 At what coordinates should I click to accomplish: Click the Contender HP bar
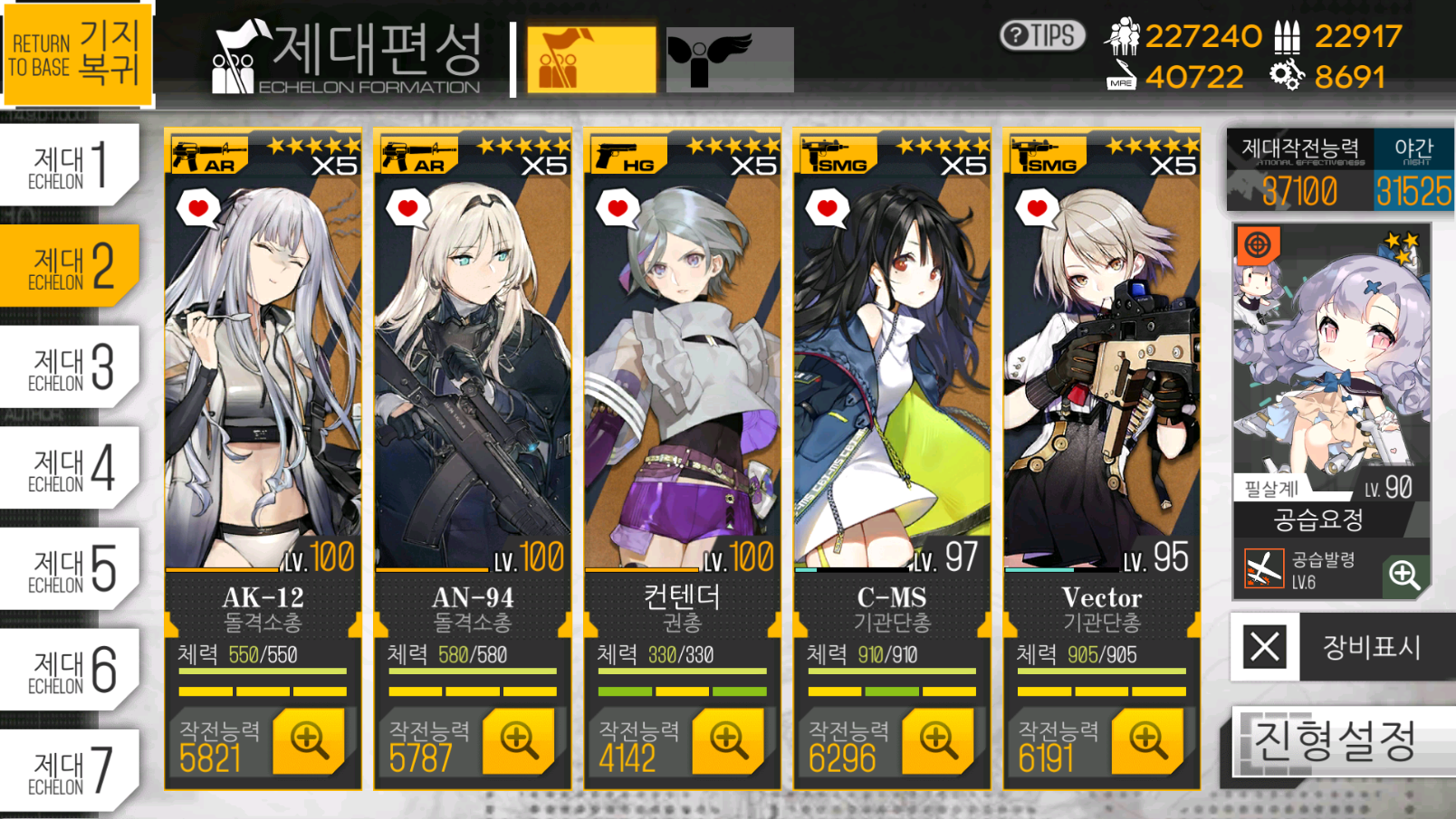pos(682,671)
